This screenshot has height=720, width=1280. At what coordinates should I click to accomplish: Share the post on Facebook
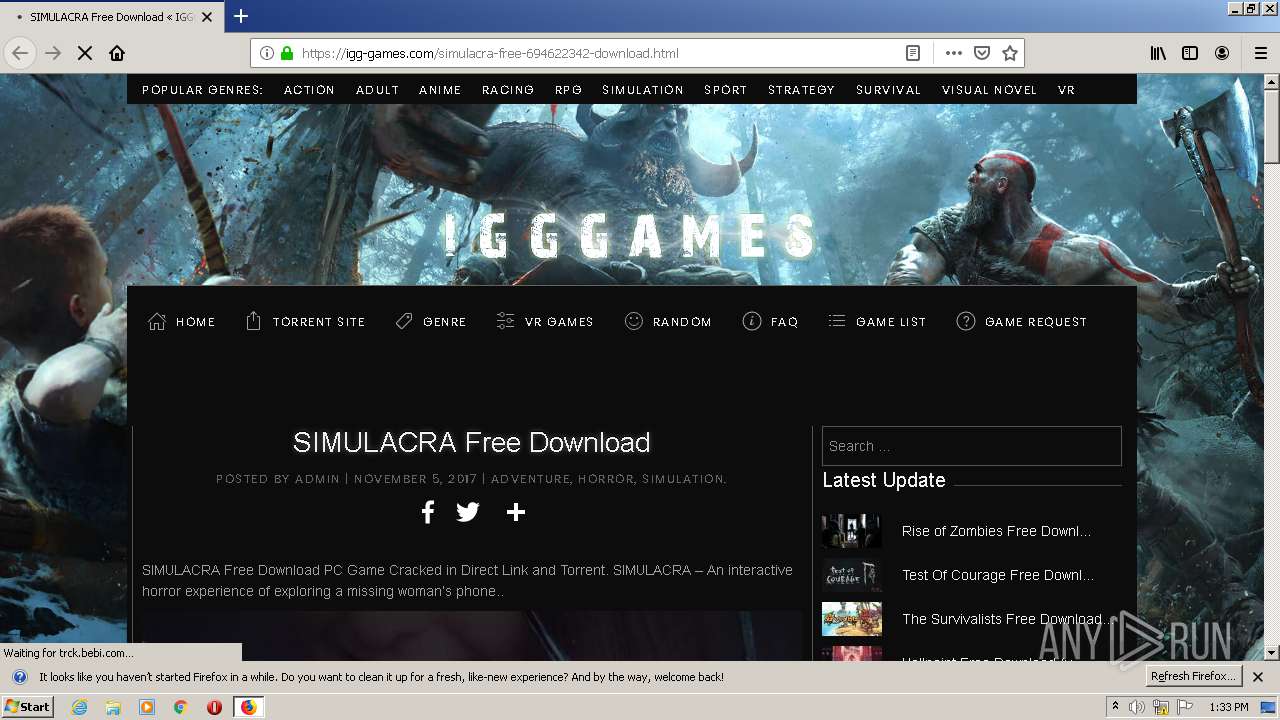point(427,512)
